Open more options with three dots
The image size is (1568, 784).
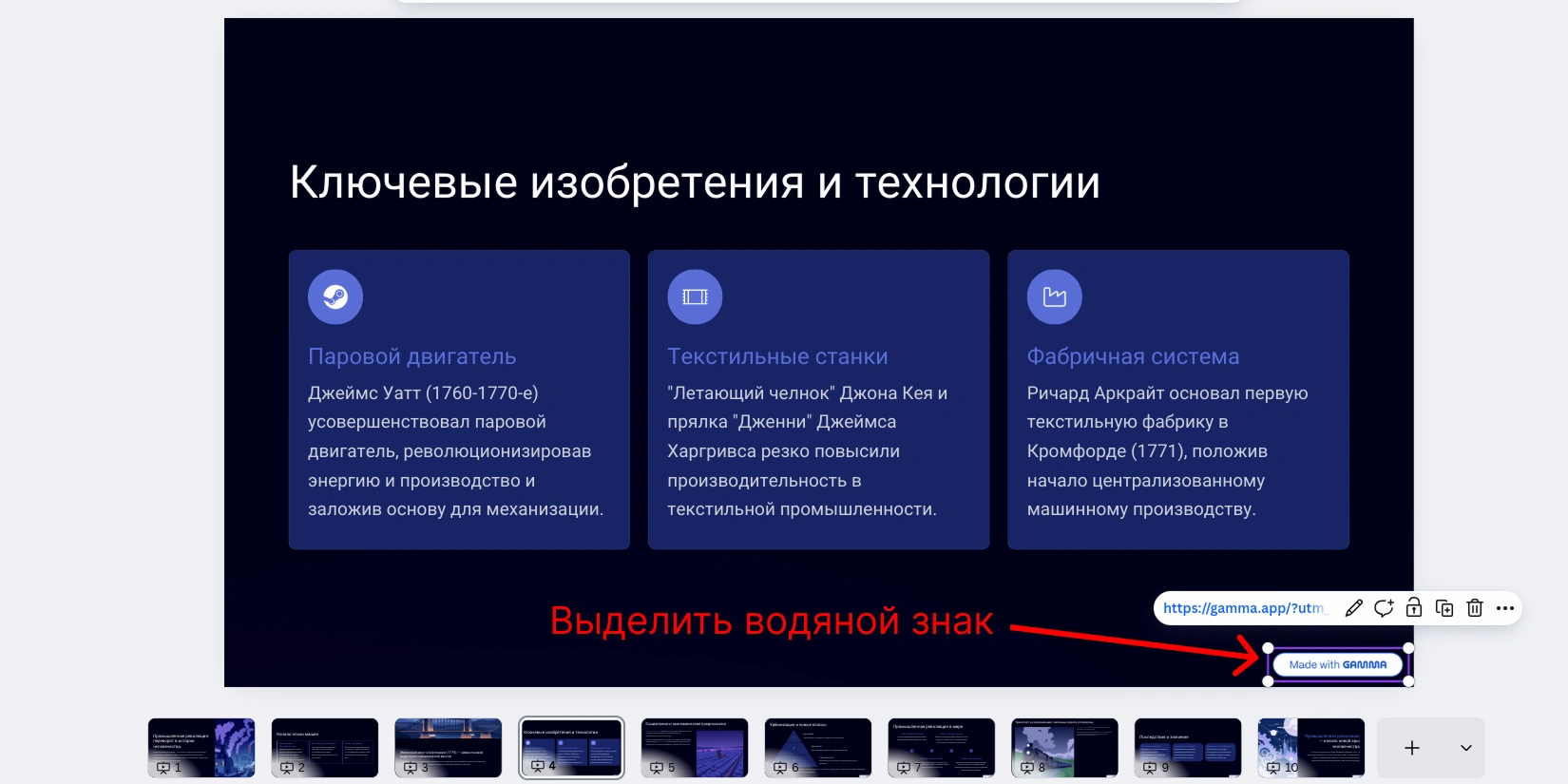(1505, 608)
